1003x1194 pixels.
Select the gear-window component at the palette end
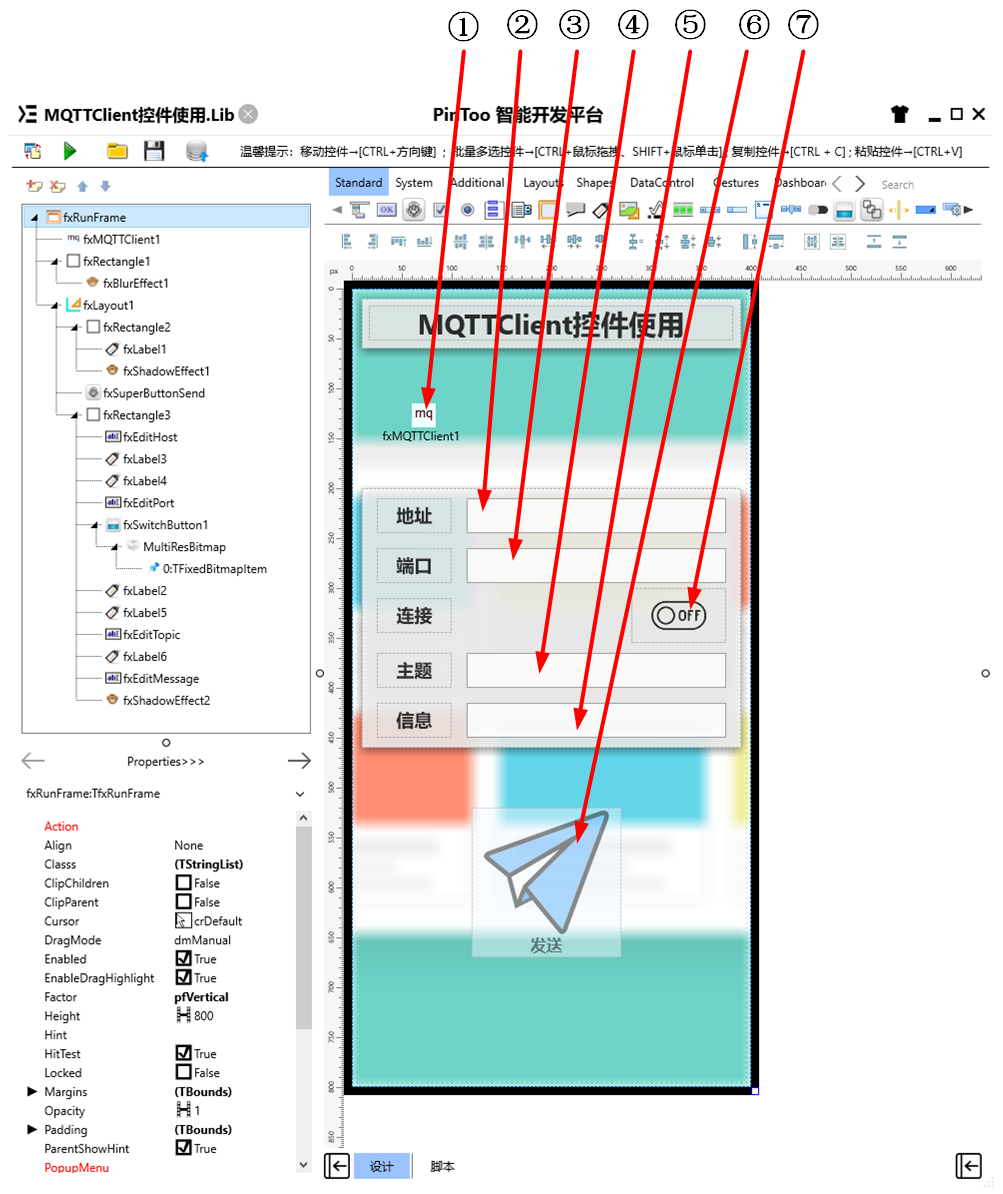click(951, 209)
